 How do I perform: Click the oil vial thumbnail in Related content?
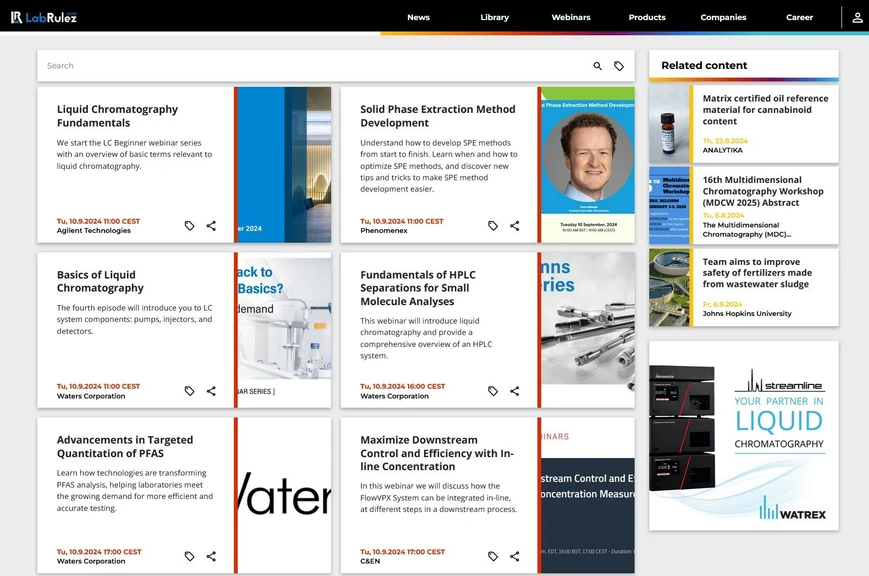click(x=669, y=124)
